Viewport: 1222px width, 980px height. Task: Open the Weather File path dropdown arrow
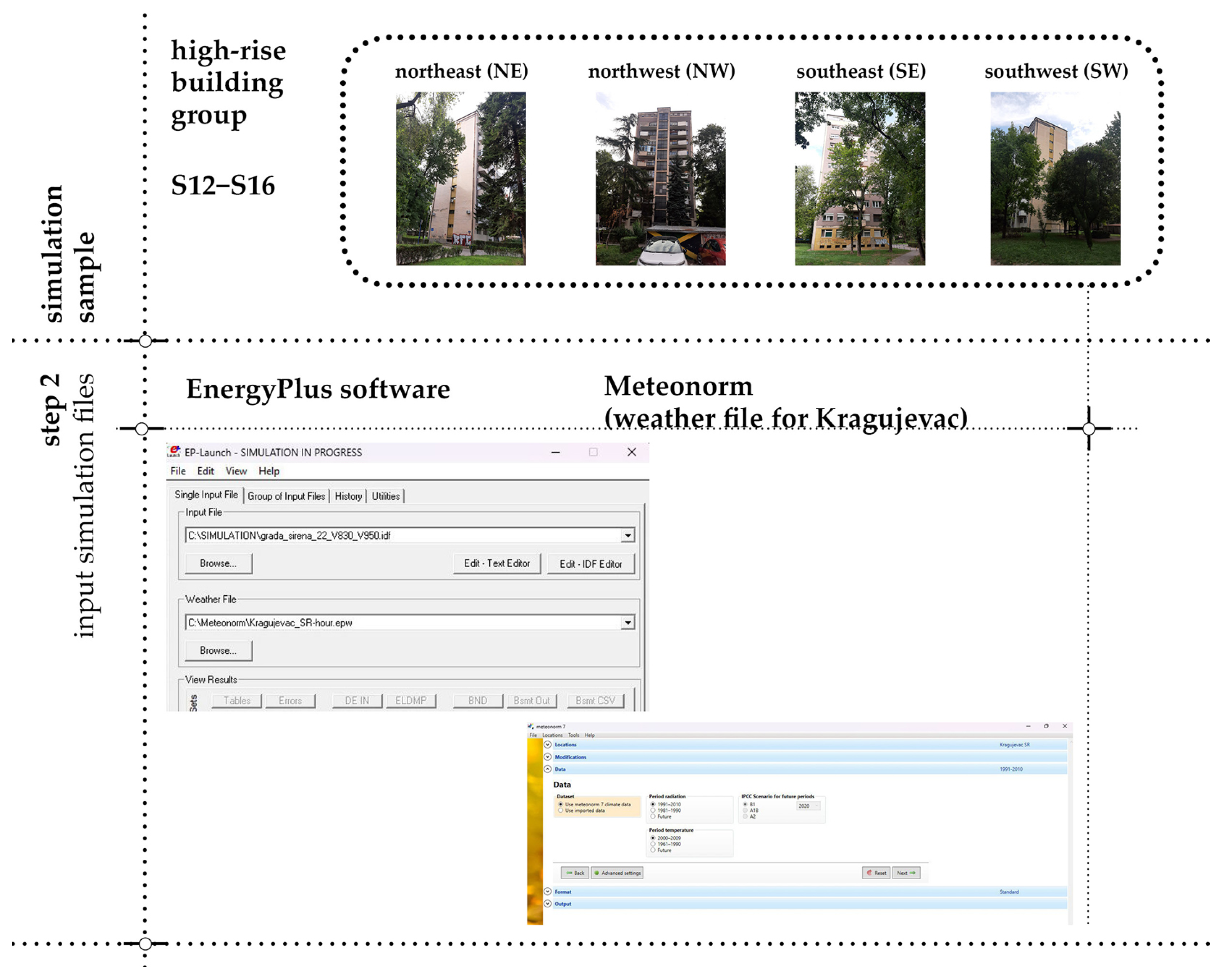click(x=627, y=622)
